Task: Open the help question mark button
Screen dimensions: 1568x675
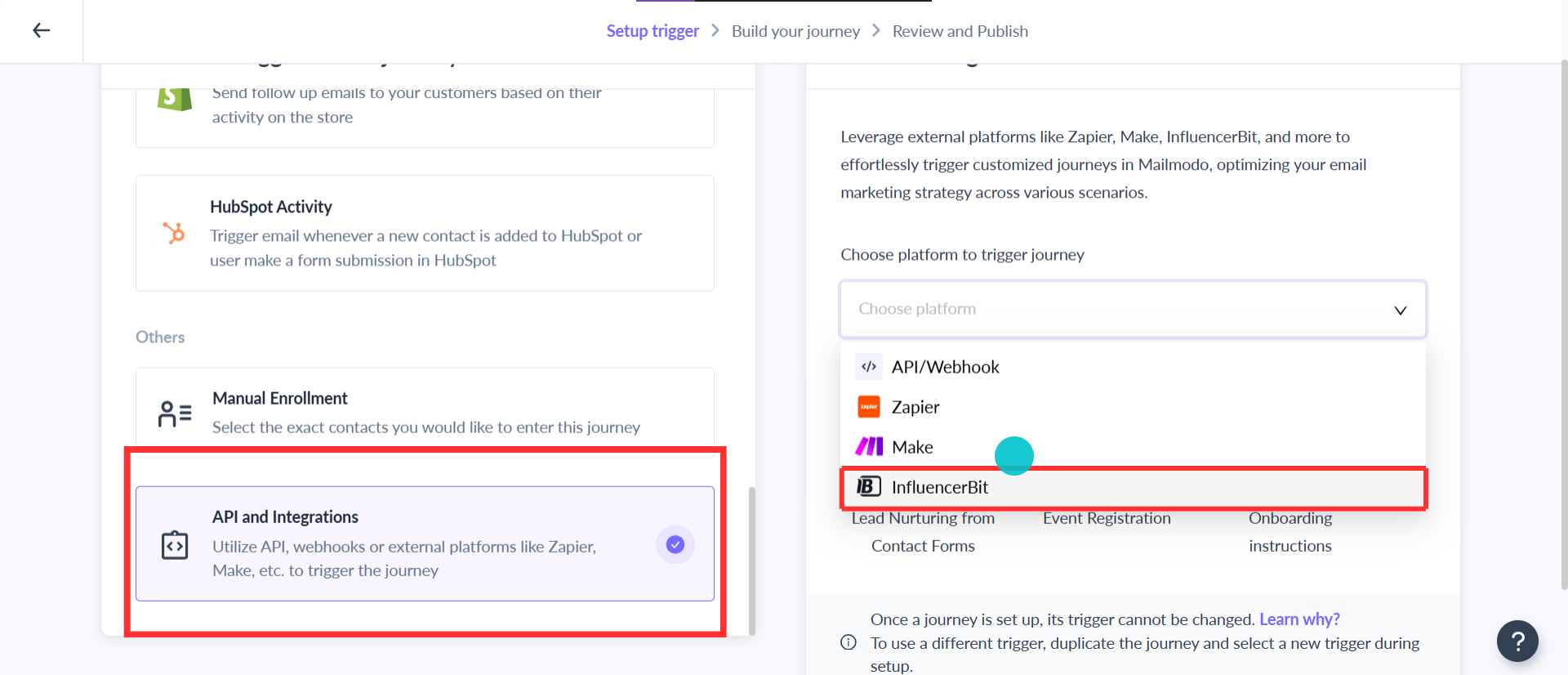Action: click(1517, 641)
